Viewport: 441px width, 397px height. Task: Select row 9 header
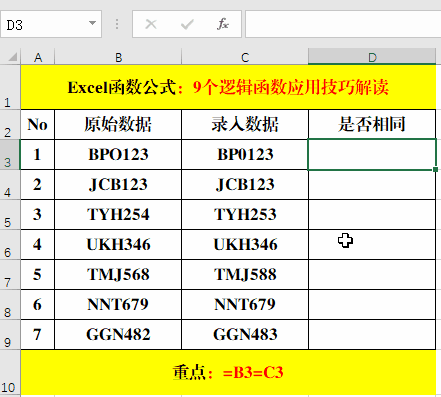[x=10, y=334]
